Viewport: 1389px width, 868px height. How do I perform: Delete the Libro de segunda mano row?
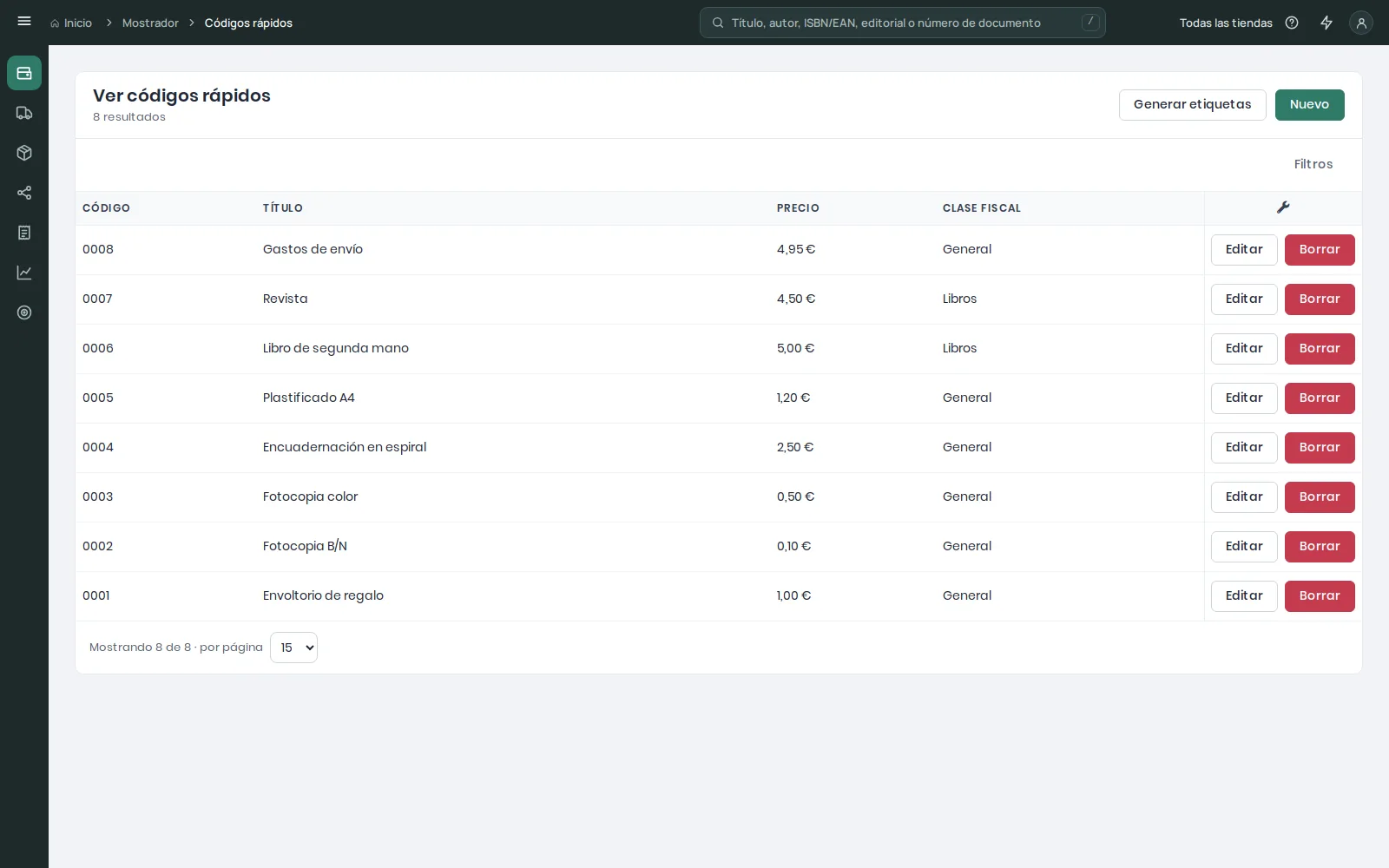tap(1320, 349)
